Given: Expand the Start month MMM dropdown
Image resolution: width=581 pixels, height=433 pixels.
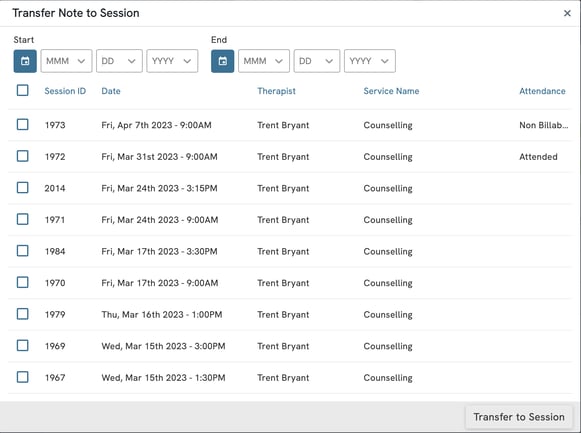Looking at the screenshot, I should 66,61.
